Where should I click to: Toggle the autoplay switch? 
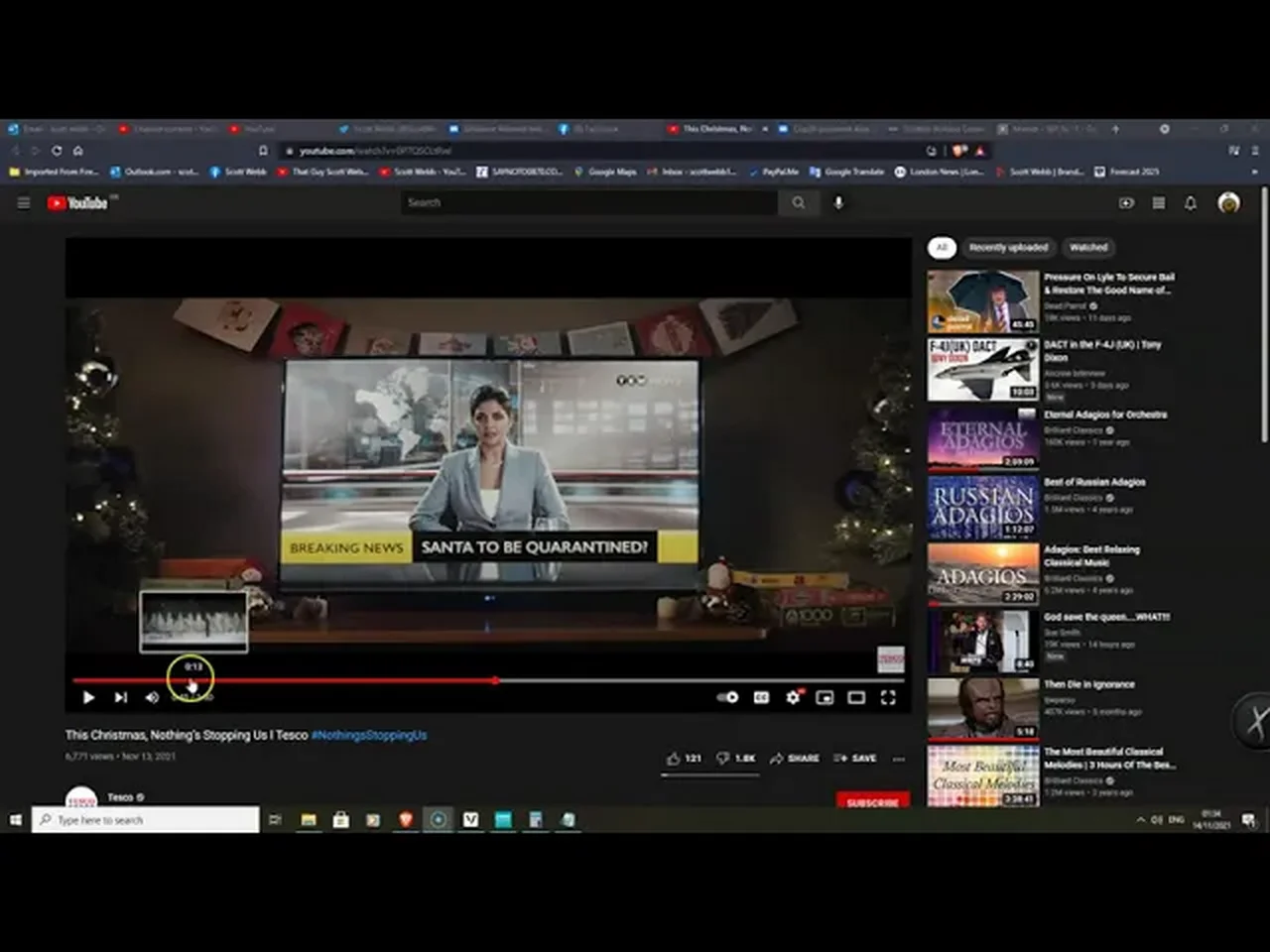727,698
